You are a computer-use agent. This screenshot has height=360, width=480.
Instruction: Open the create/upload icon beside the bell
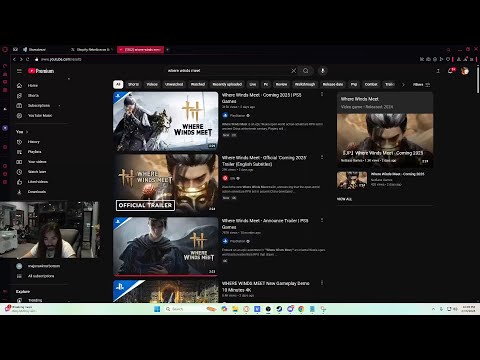coord(438,71)
